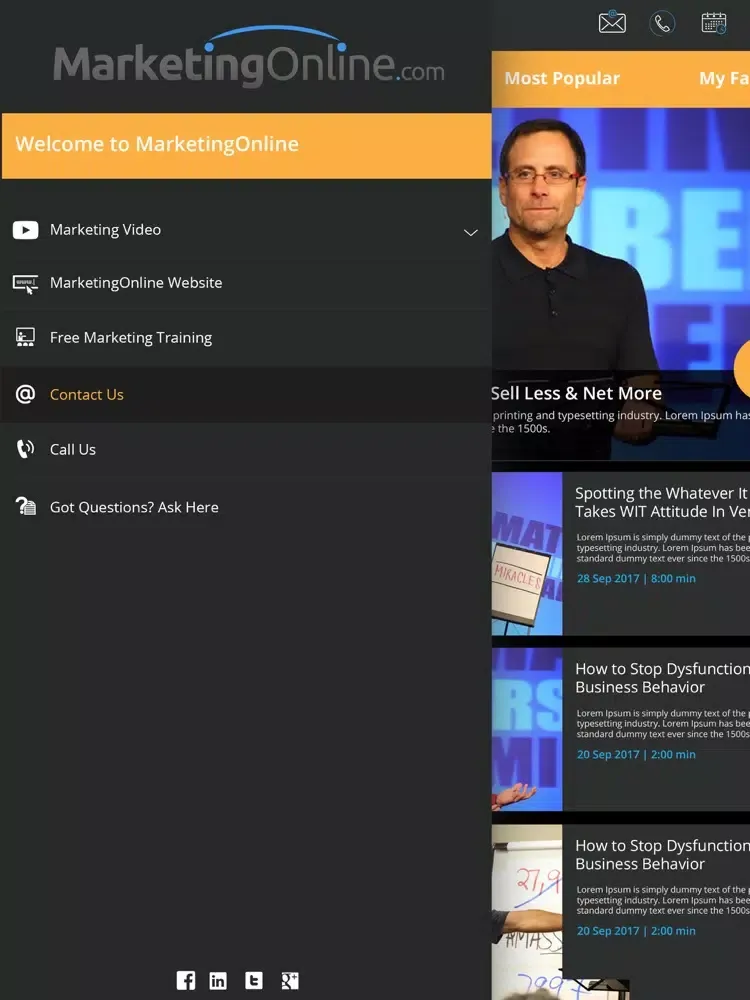Select the highlighted Contact Us entry

246,394
